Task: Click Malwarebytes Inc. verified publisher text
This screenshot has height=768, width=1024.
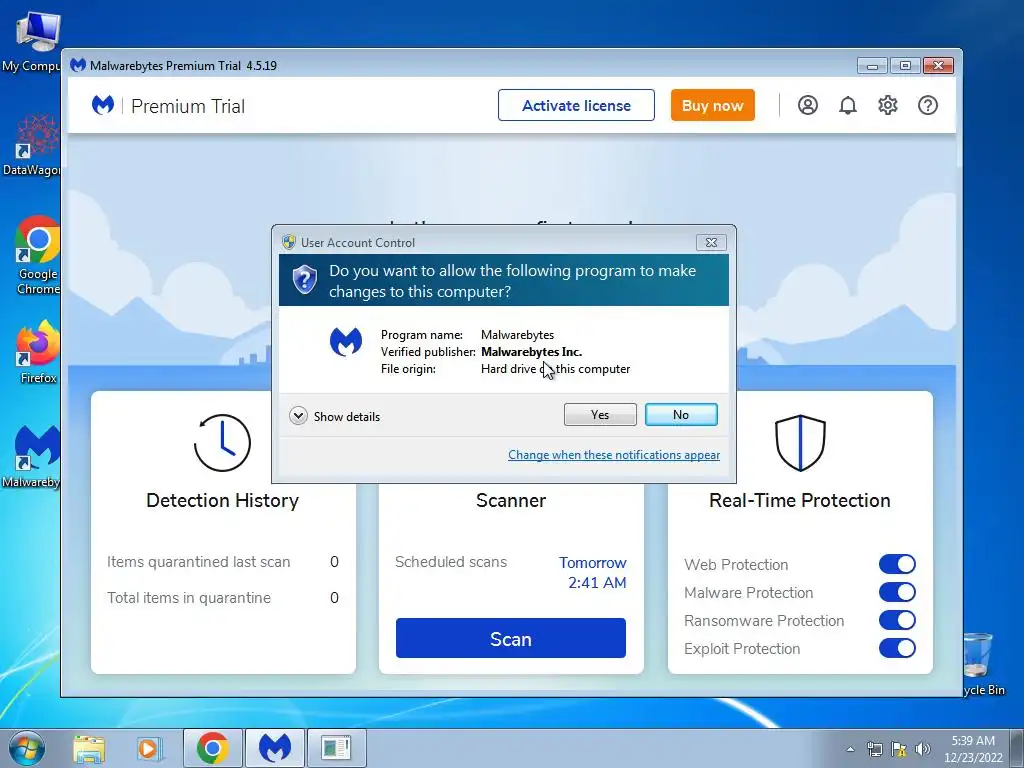Action: 532,351
